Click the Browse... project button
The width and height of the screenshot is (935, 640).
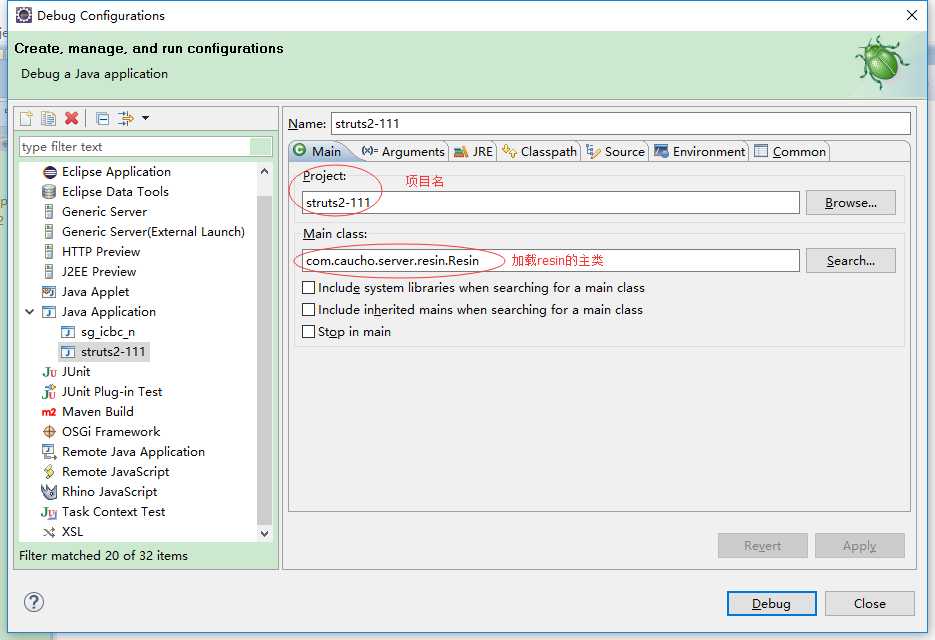click(850, 203)
